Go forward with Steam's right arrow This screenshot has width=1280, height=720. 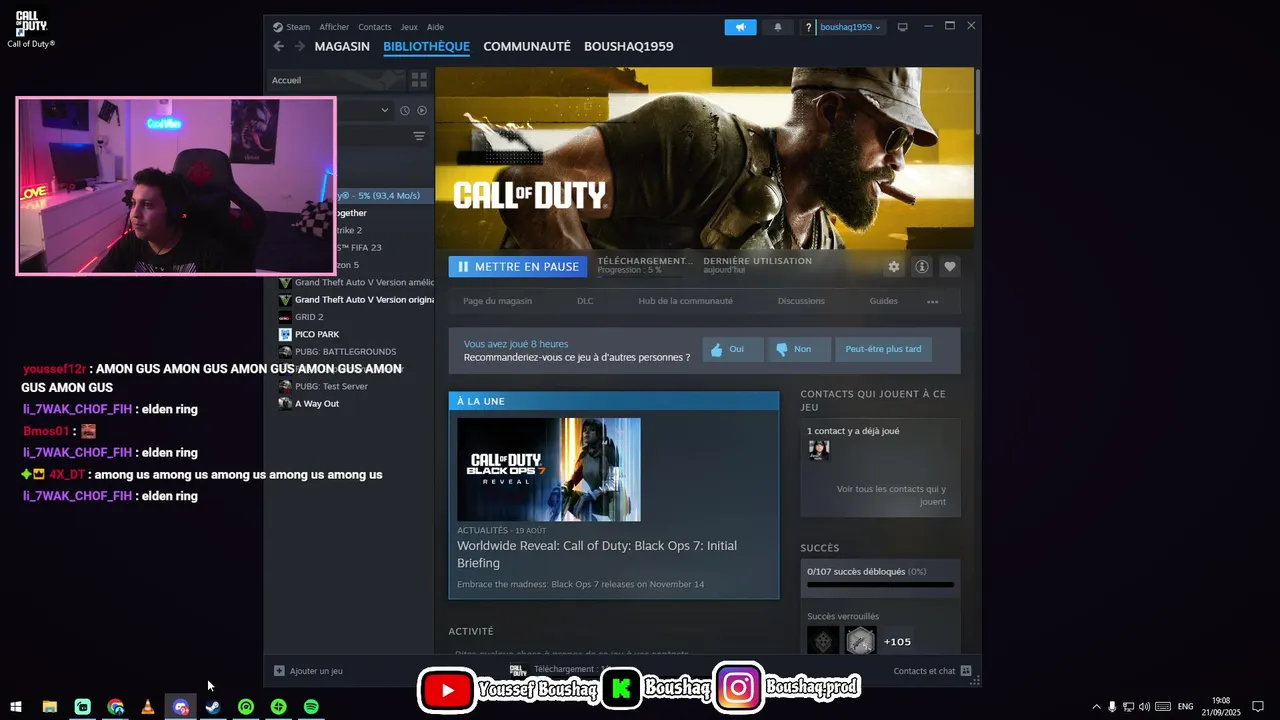299,46
